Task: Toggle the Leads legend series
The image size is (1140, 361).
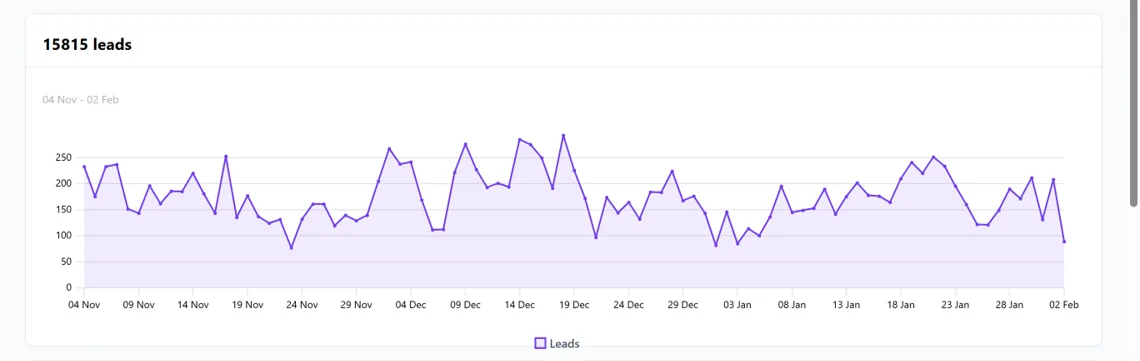Action: pos(558,344)
